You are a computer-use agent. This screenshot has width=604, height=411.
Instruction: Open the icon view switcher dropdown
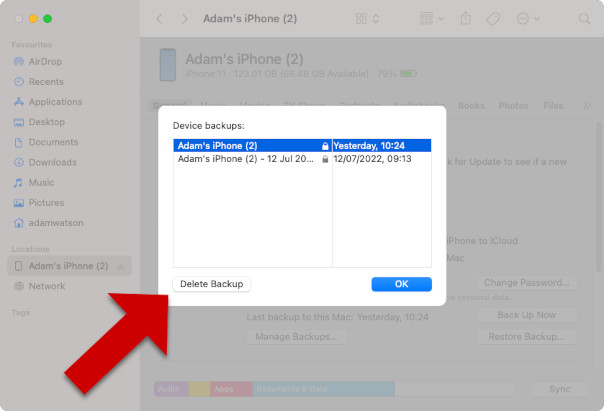pyautogui.click(x=367, y=18)
